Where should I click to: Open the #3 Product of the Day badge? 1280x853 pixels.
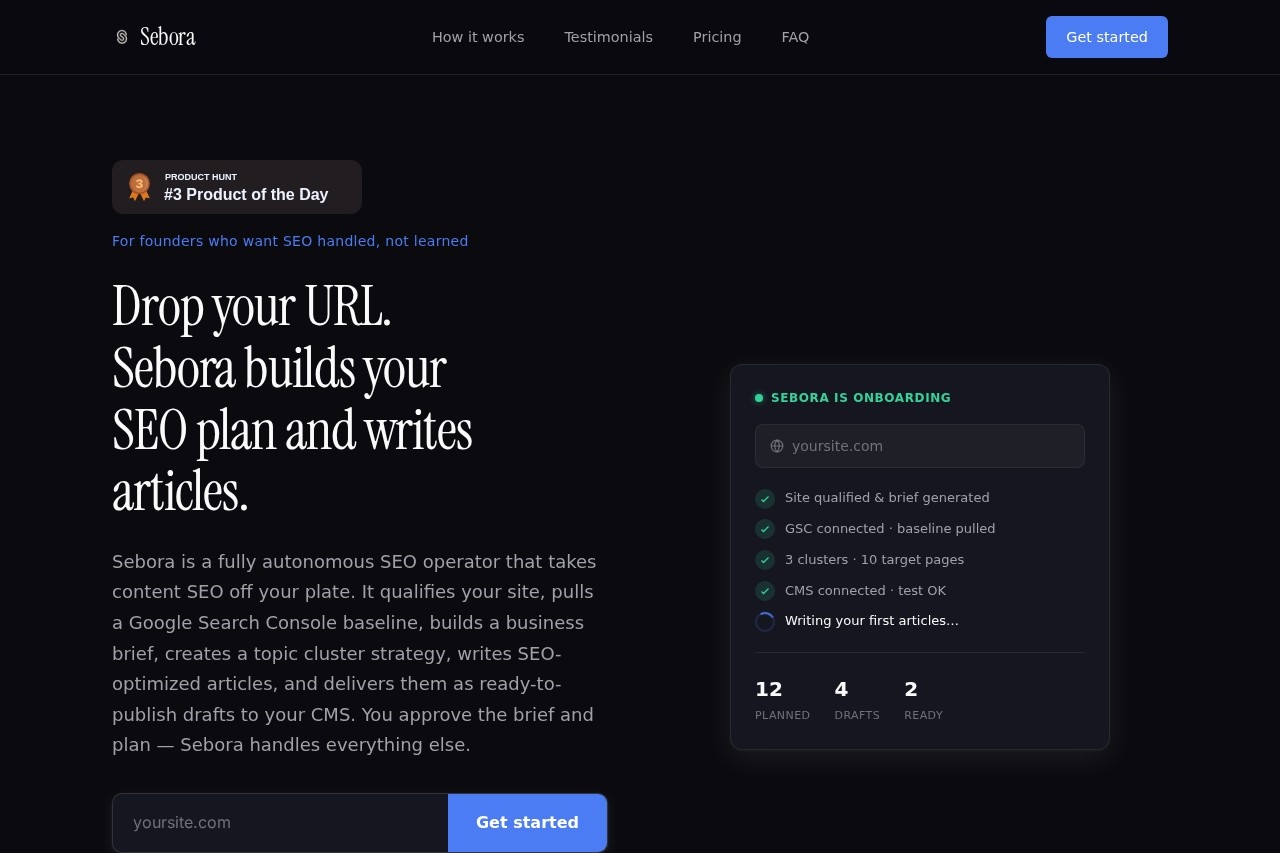tap(237, 187)
